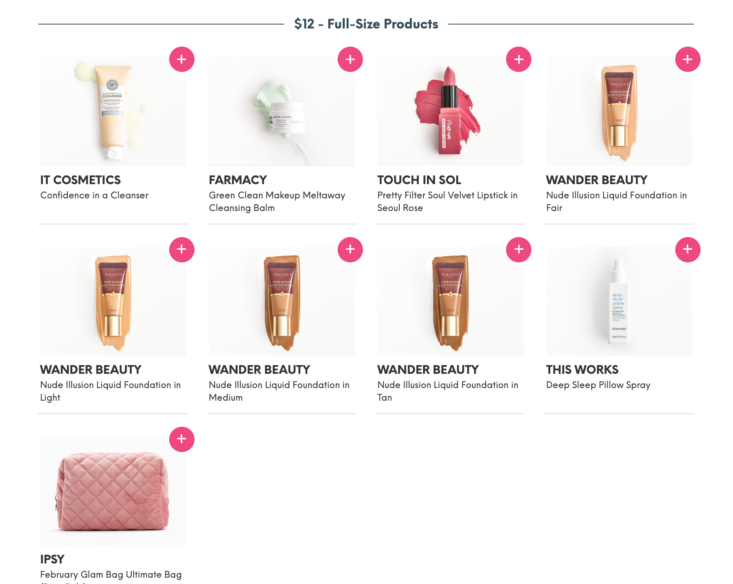Add Wander Beauty foundation in Medium
This screenshot has height=584, width=733.
coord(350,249)
